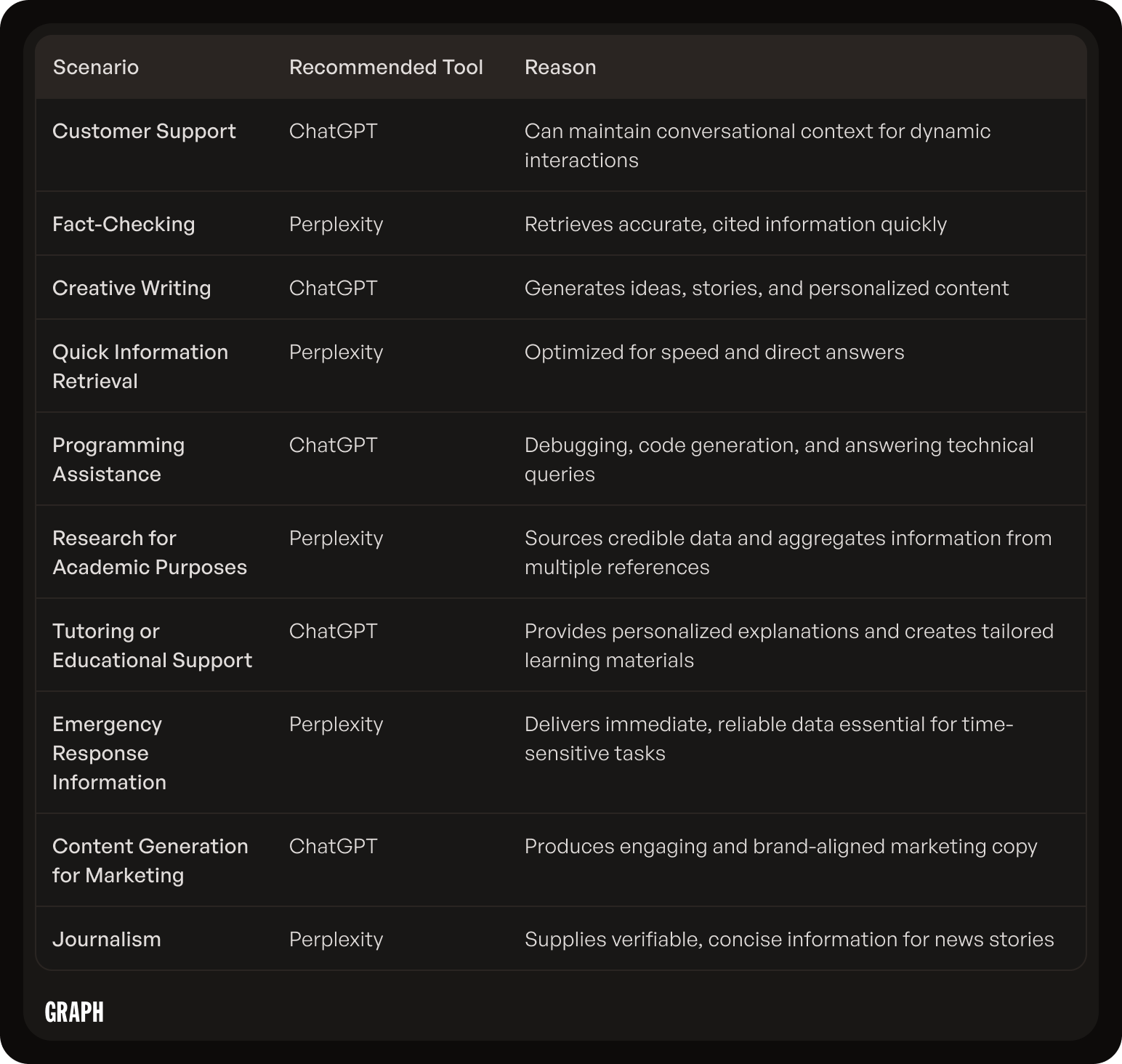1122x1064 pixels.
Task: Click the Journalism scenario label
Action: [107, 939]
